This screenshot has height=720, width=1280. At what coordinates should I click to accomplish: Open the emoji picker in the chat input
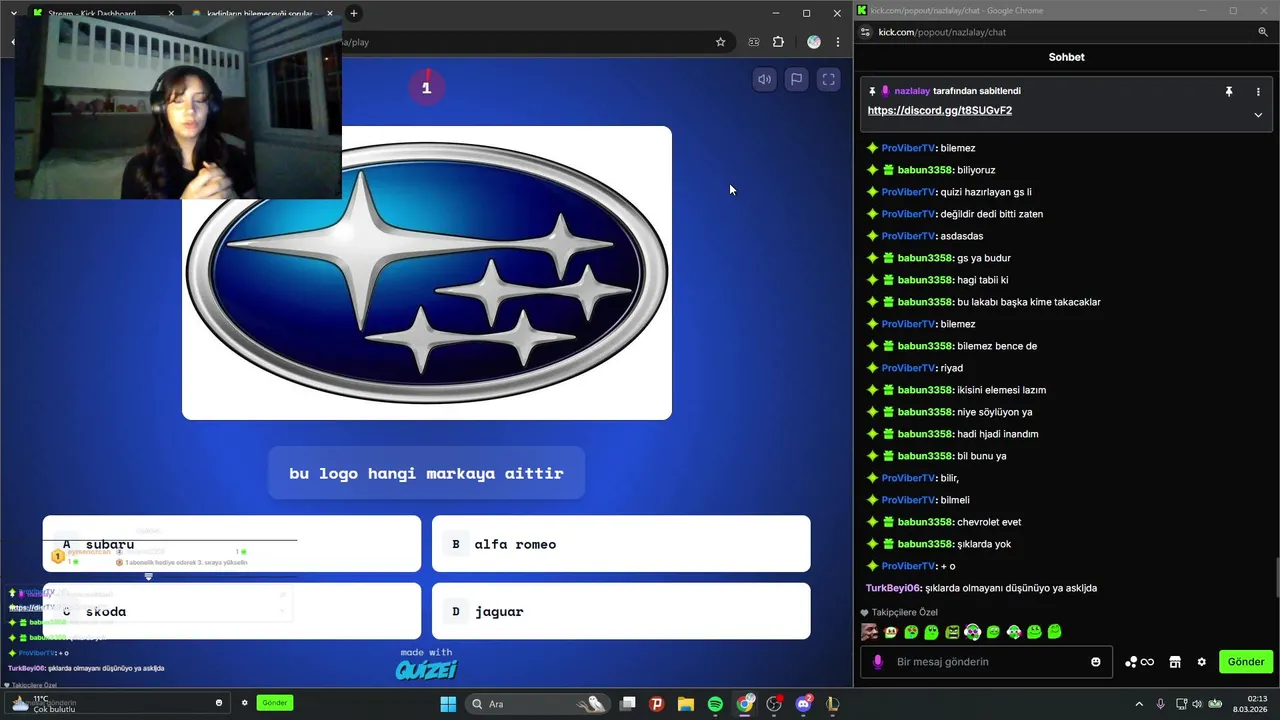[x=1096, y=662]
